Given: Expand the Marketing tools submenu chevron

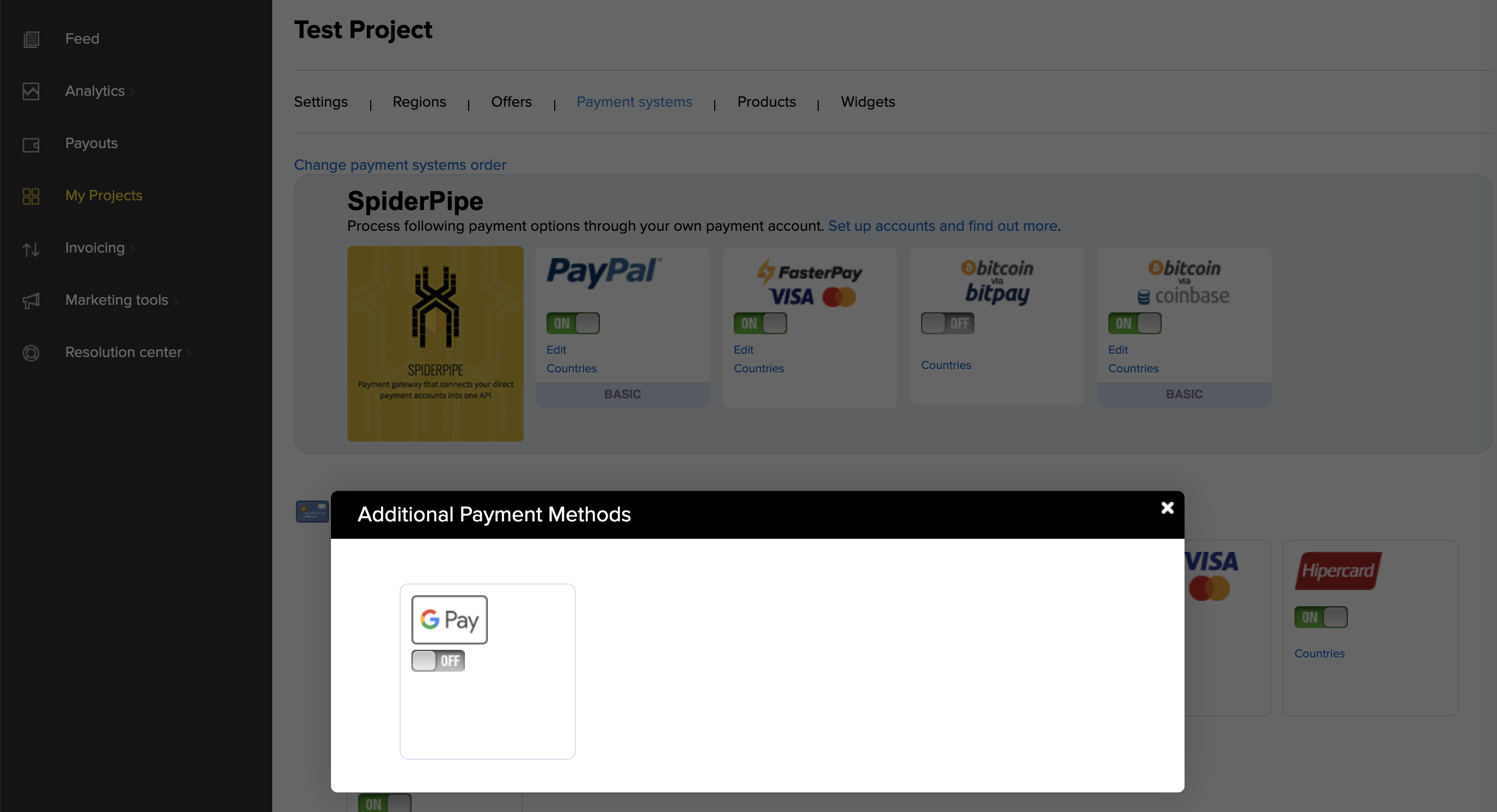Looking at the screenshot, I should point(175,301).
